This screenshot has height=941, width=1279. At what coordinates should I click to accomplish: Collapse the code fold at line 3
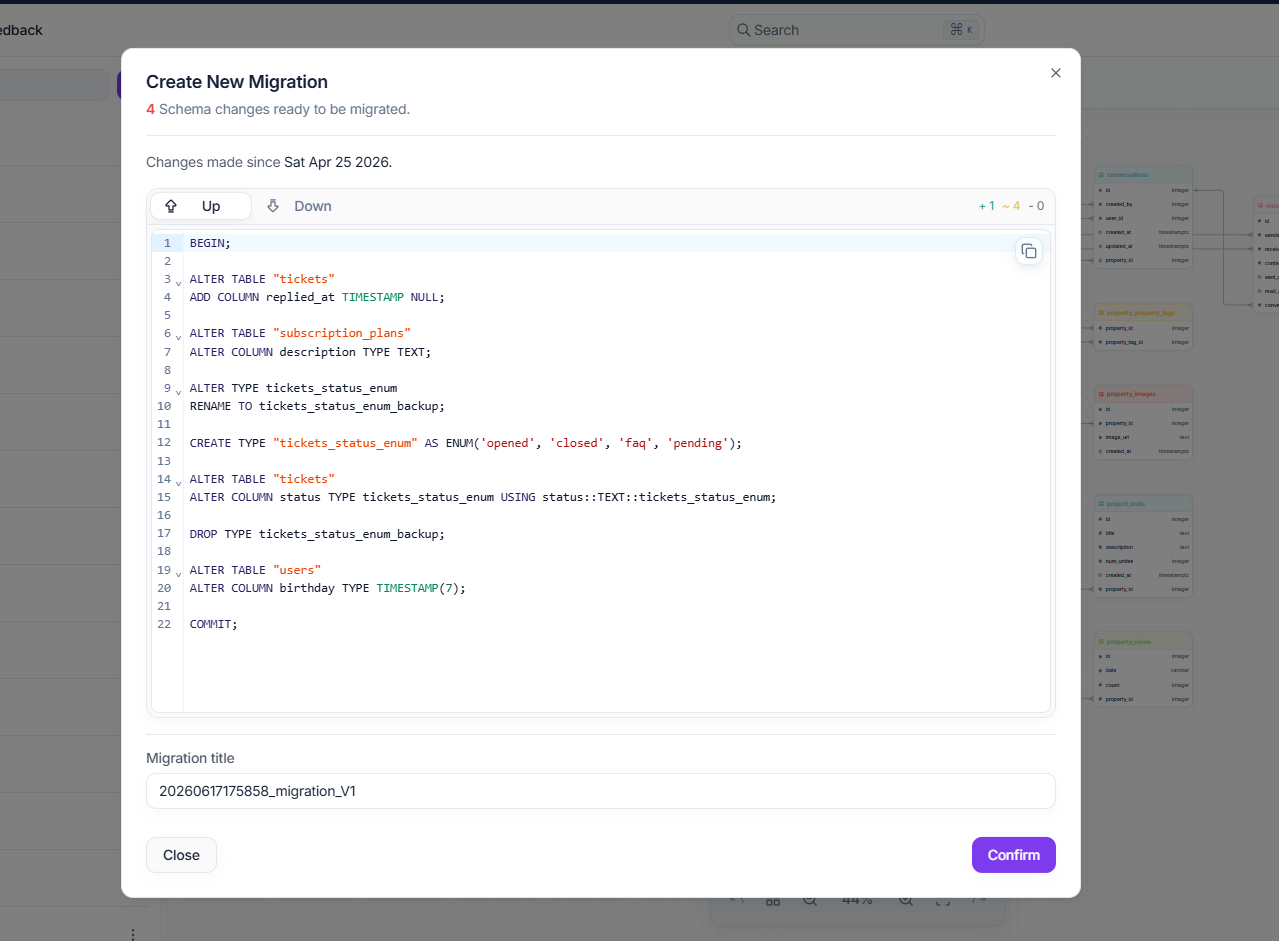tap(178, 283)
